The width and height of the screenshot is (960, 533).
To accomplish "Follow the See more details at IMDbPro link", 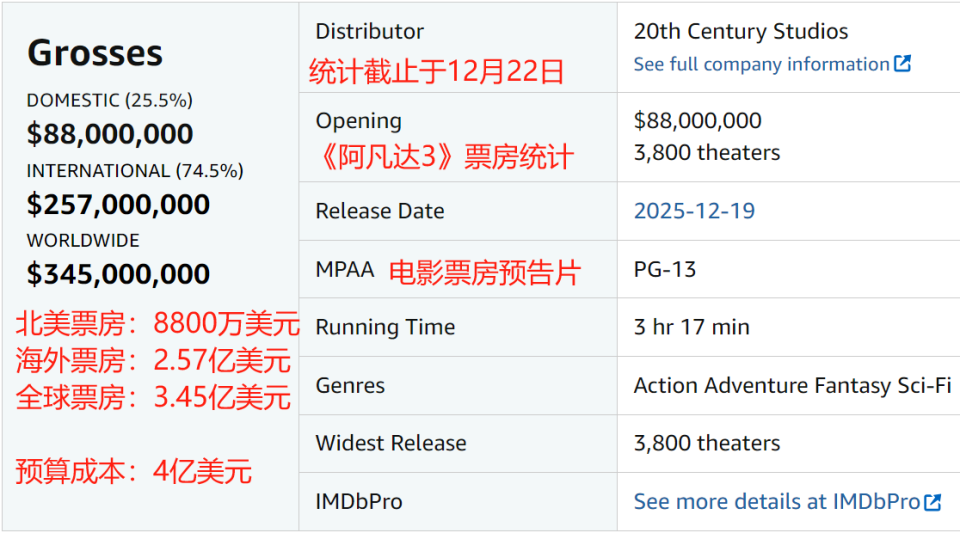I will tap(776, 502).
